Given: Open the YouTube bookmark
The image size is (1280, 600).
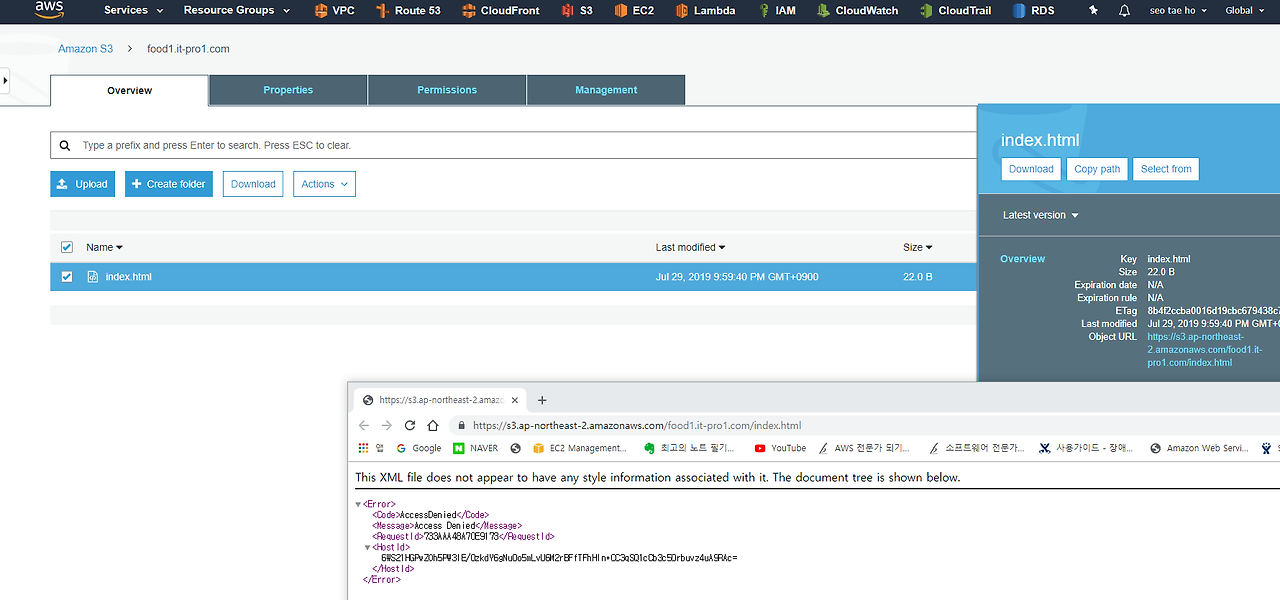Looking at the screenshot, I should point(780,448).
